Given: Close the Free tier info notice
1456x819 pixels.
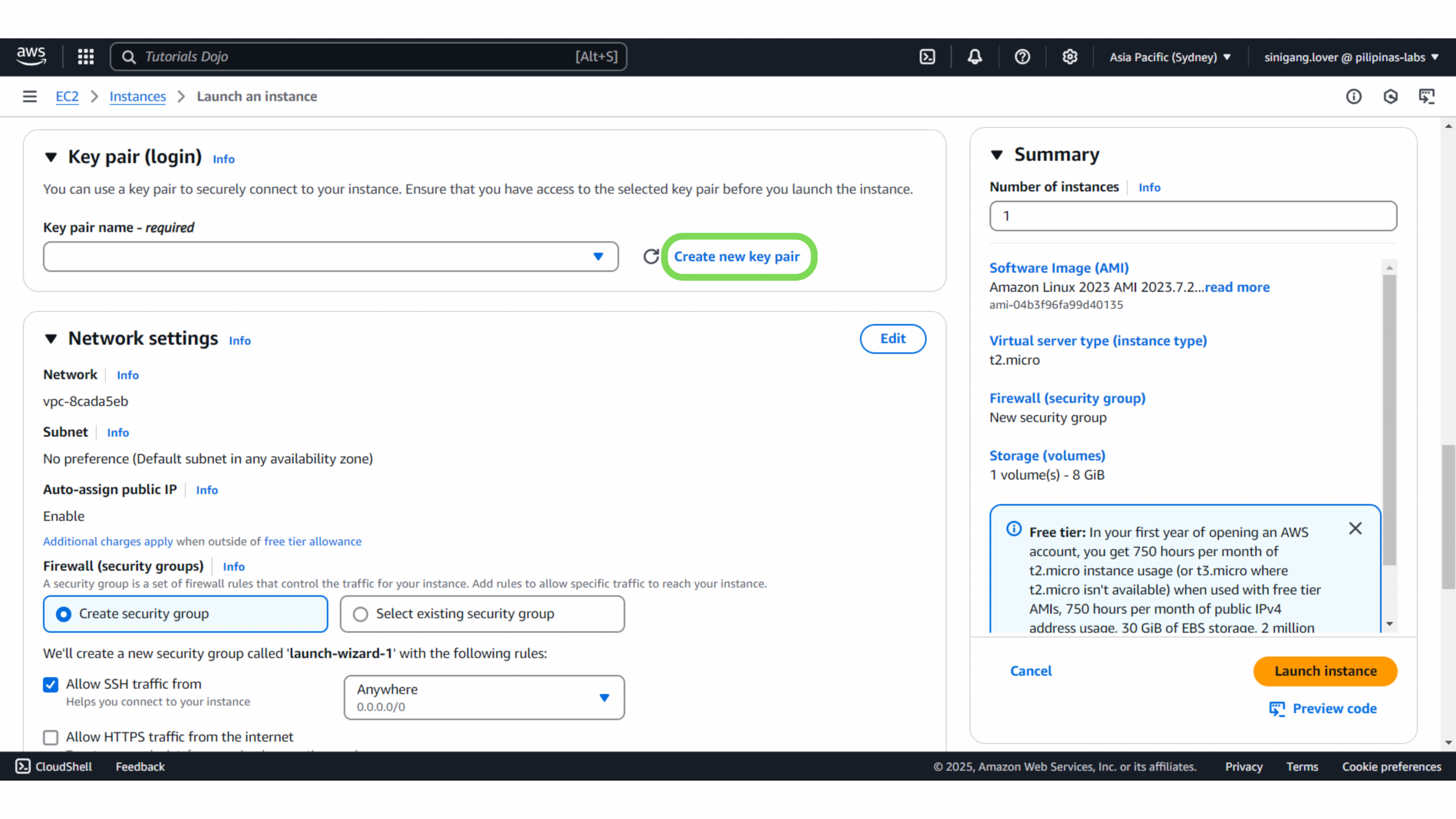Looking at the screenshot, I should [x=1355, y=528].
